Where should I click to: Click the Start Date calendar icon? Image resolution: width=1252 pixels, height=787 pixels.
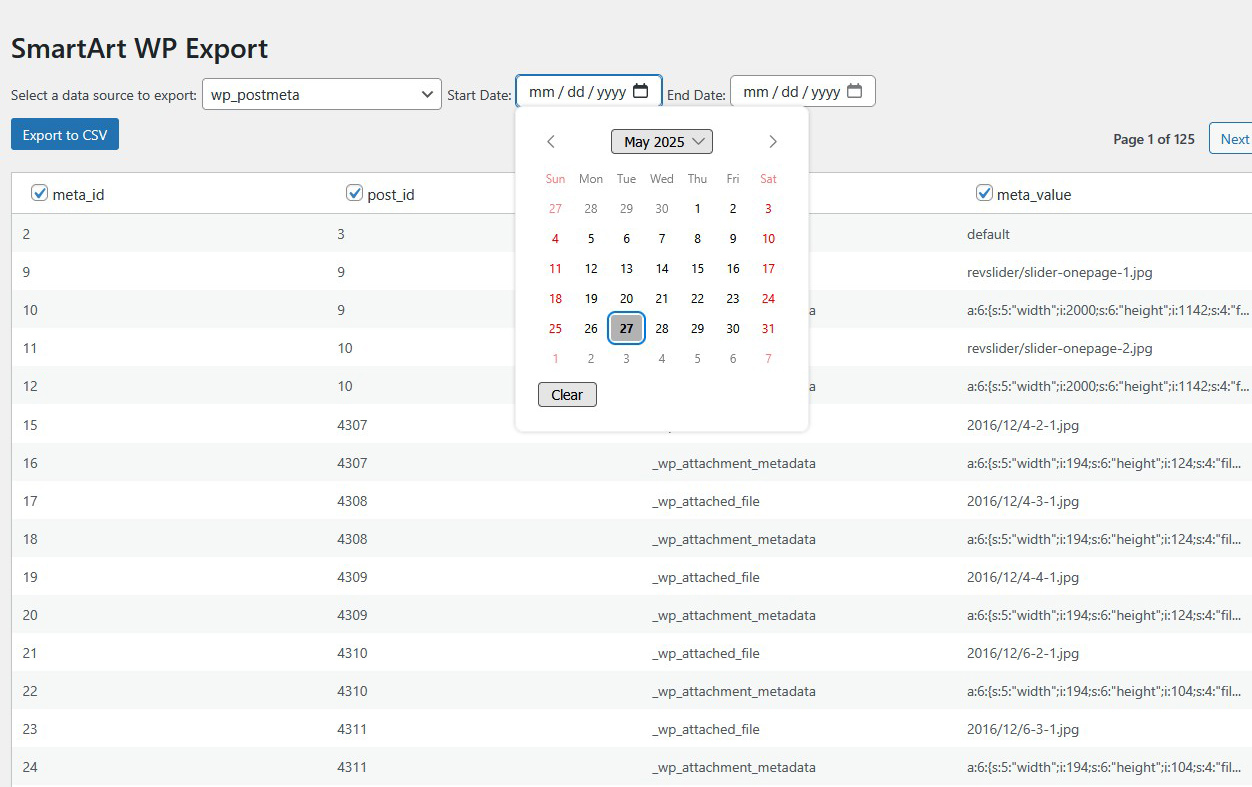tap(641, 92)
